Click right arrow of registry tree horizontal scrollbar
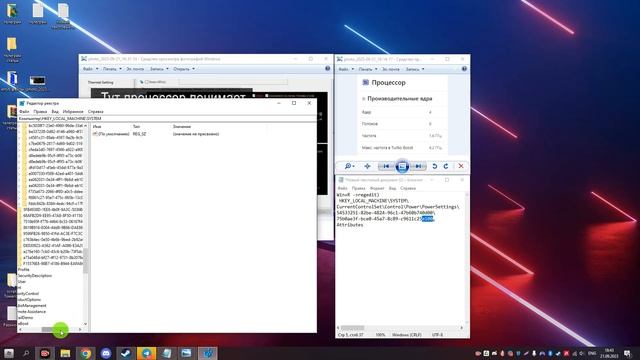The image size is (640, 360). [x=80, y=329]
